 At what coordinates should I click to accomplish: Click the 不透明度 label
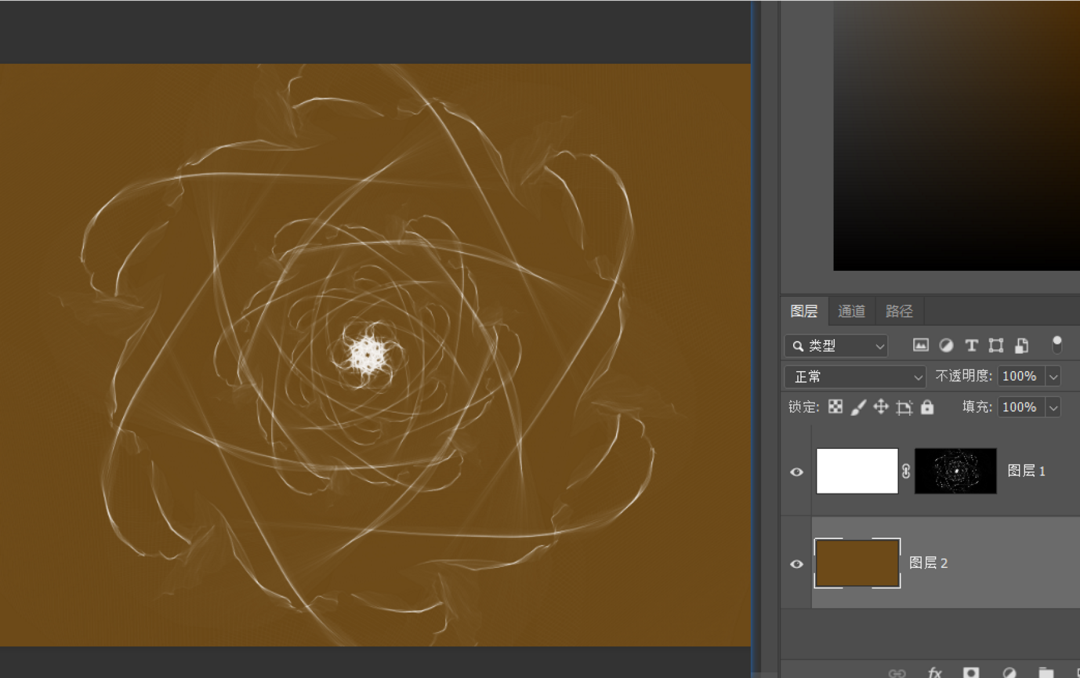964,376
